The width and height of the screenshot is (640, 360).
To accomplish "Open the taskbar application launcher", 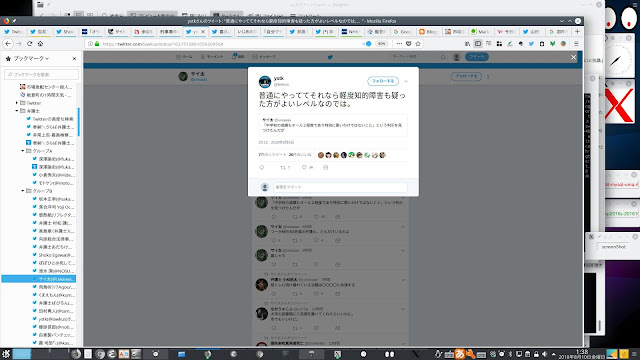I will [6, 353].
